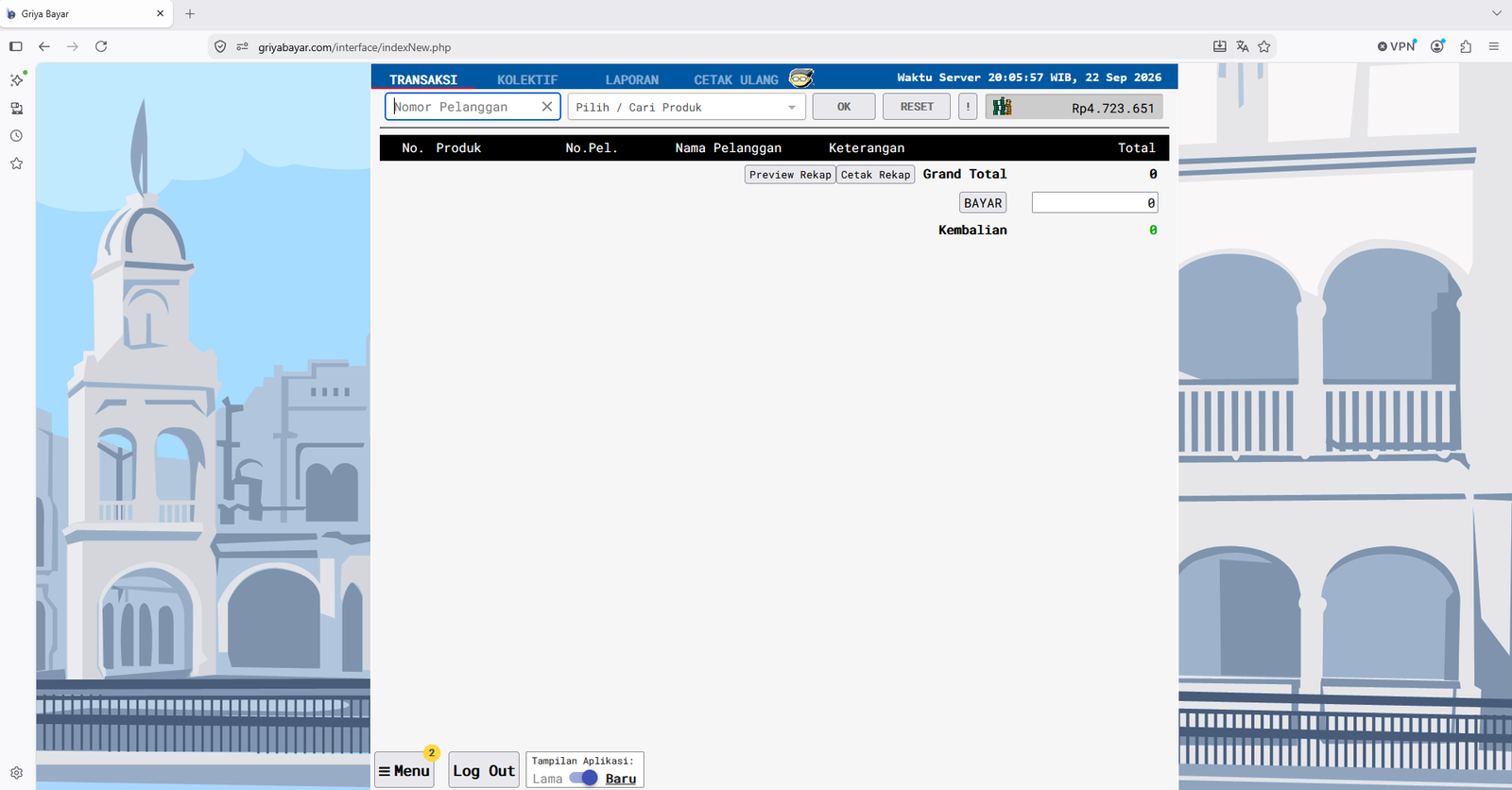Viewport: 1512px width, 790px height.
Task: Translate this page using translate icon
Action: (1243, 46)
